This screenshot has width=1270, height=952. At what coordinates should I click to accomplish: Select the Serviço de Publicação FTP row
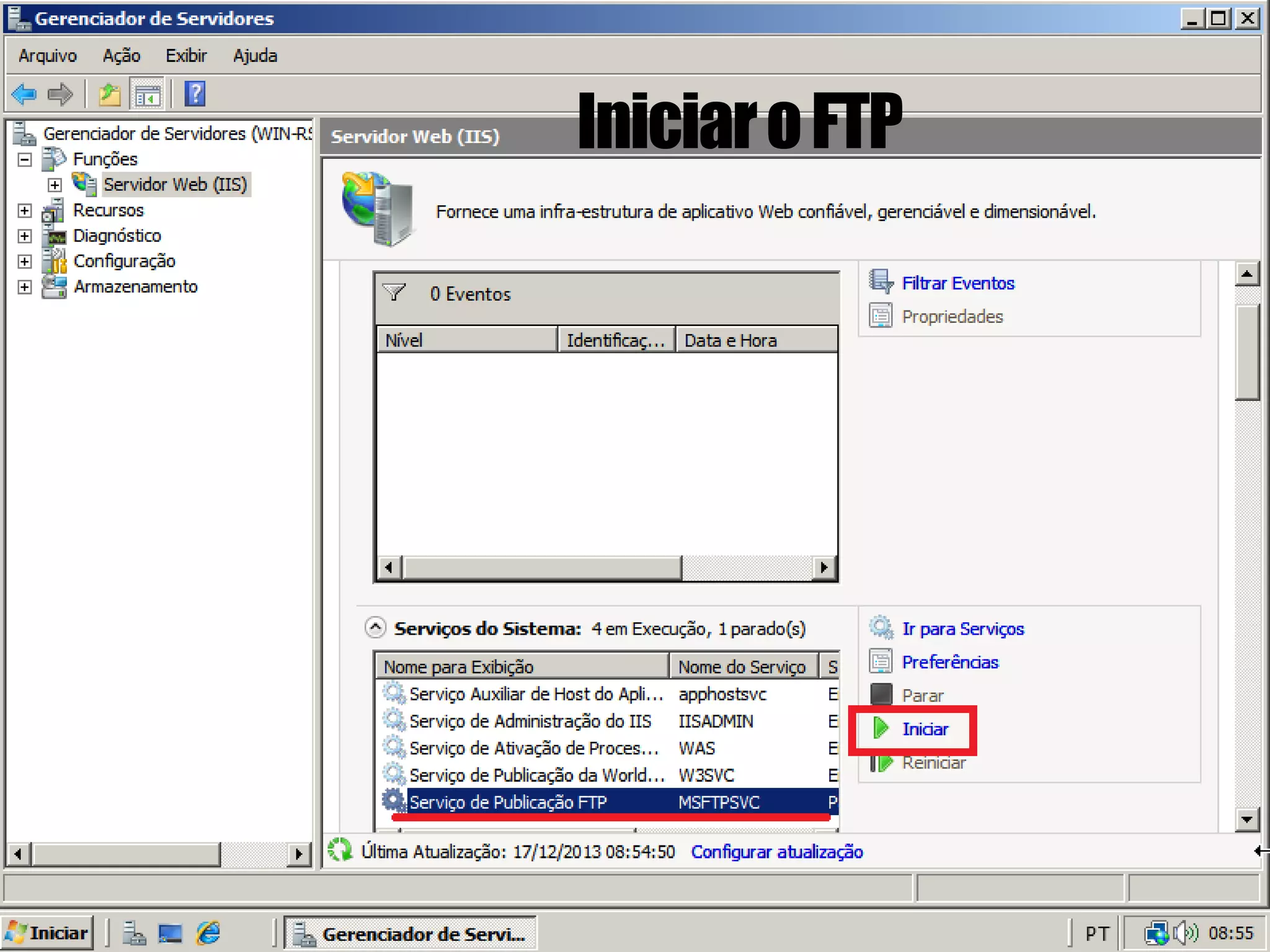pos(609,802)
